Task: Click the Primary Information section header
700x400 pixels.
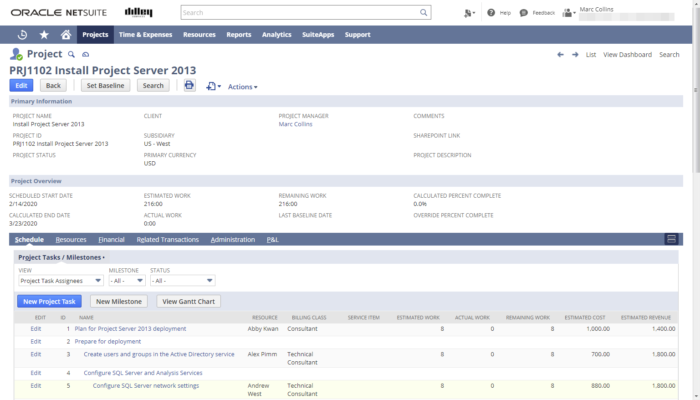Action: click(x=346, y=101)
